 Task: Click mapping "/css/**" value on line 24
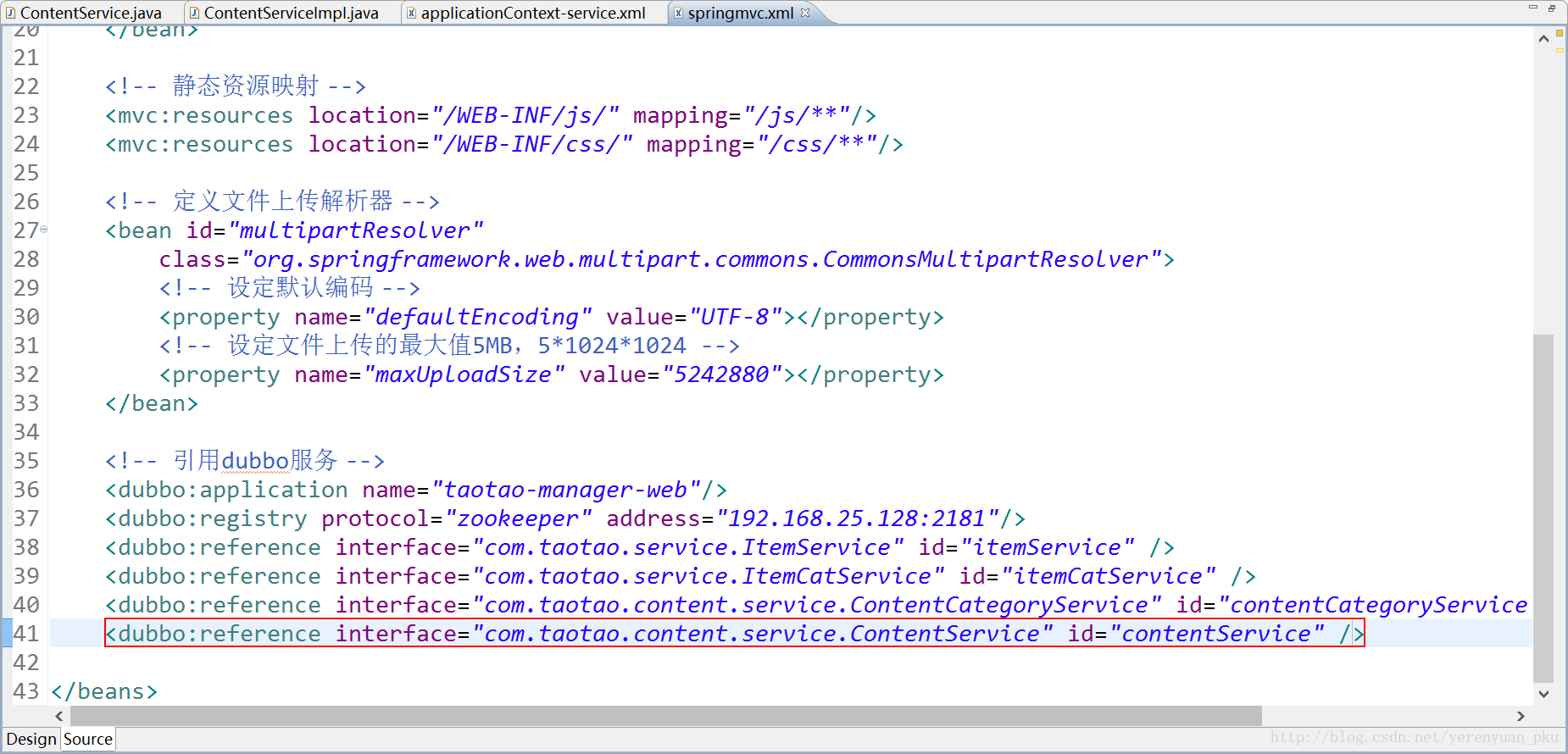coord(817,144)
